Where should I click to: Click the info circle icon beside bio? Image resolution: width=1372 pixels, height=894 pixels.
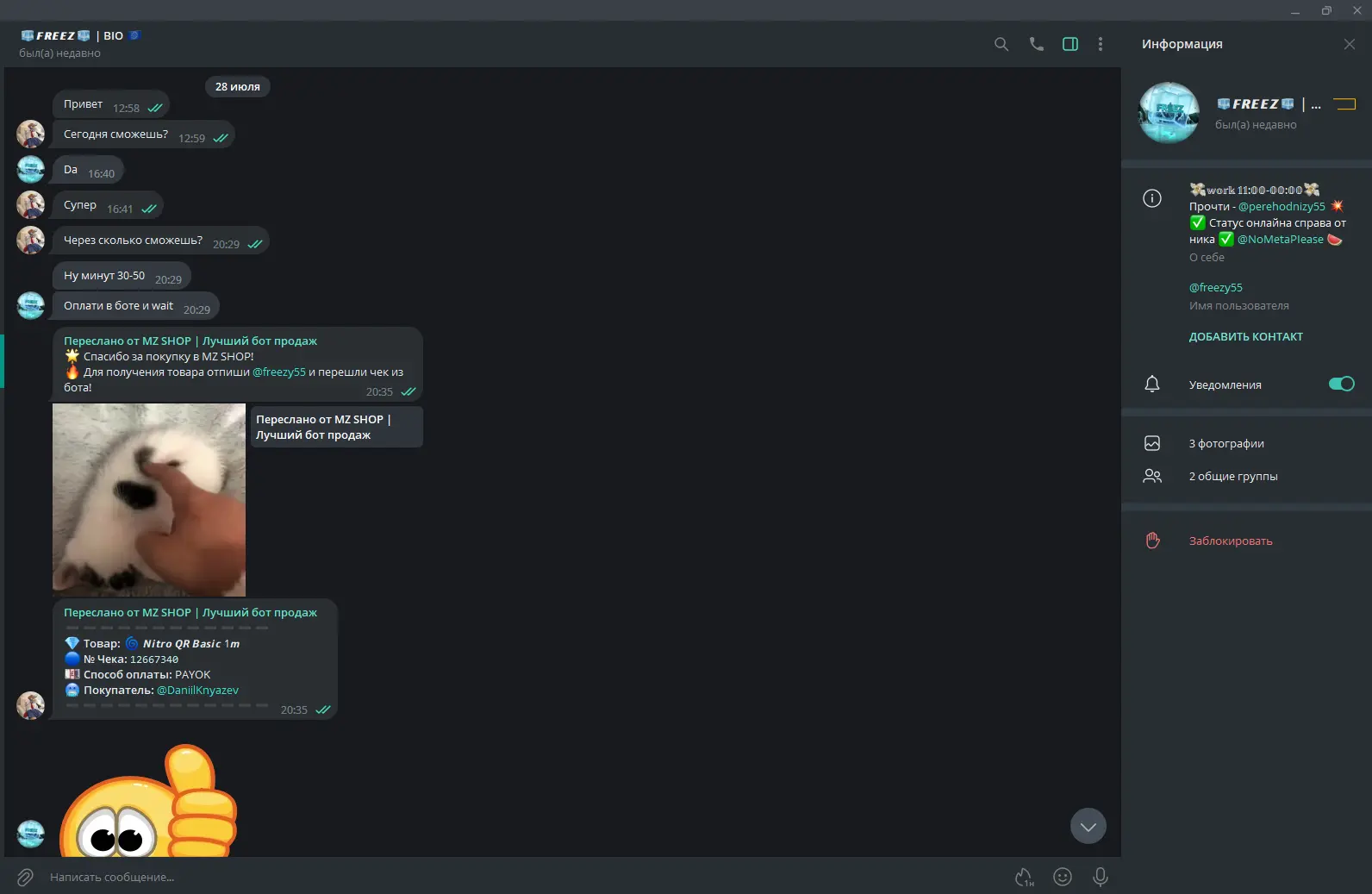[1152, 198]
